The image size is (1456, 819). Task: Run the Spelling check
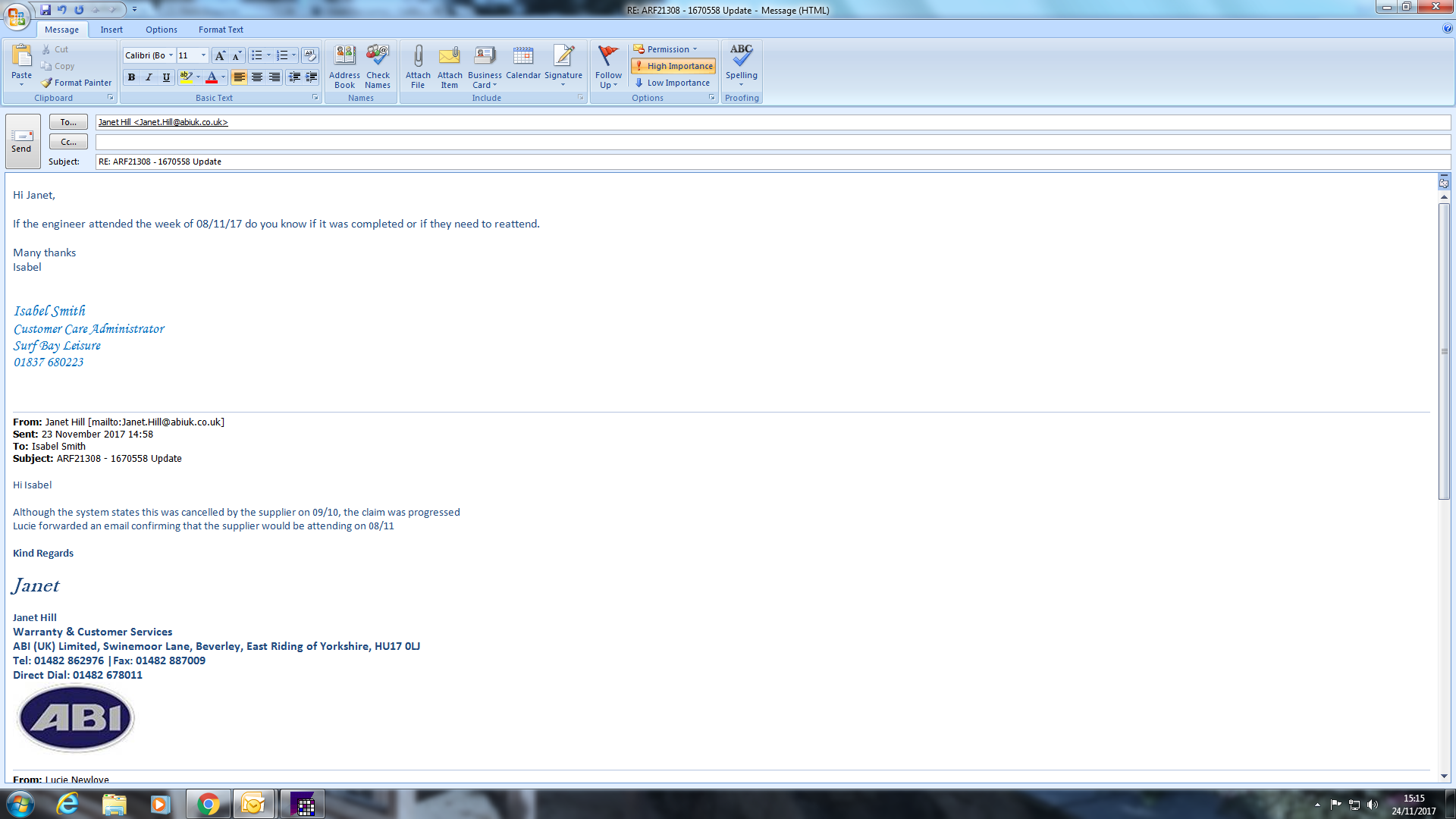point(741,57)
